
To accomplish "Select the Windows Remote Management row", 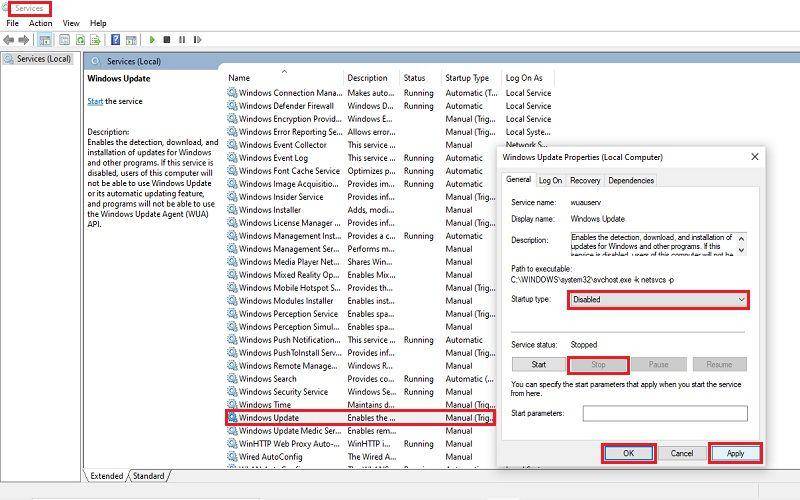I will point(360,365).
